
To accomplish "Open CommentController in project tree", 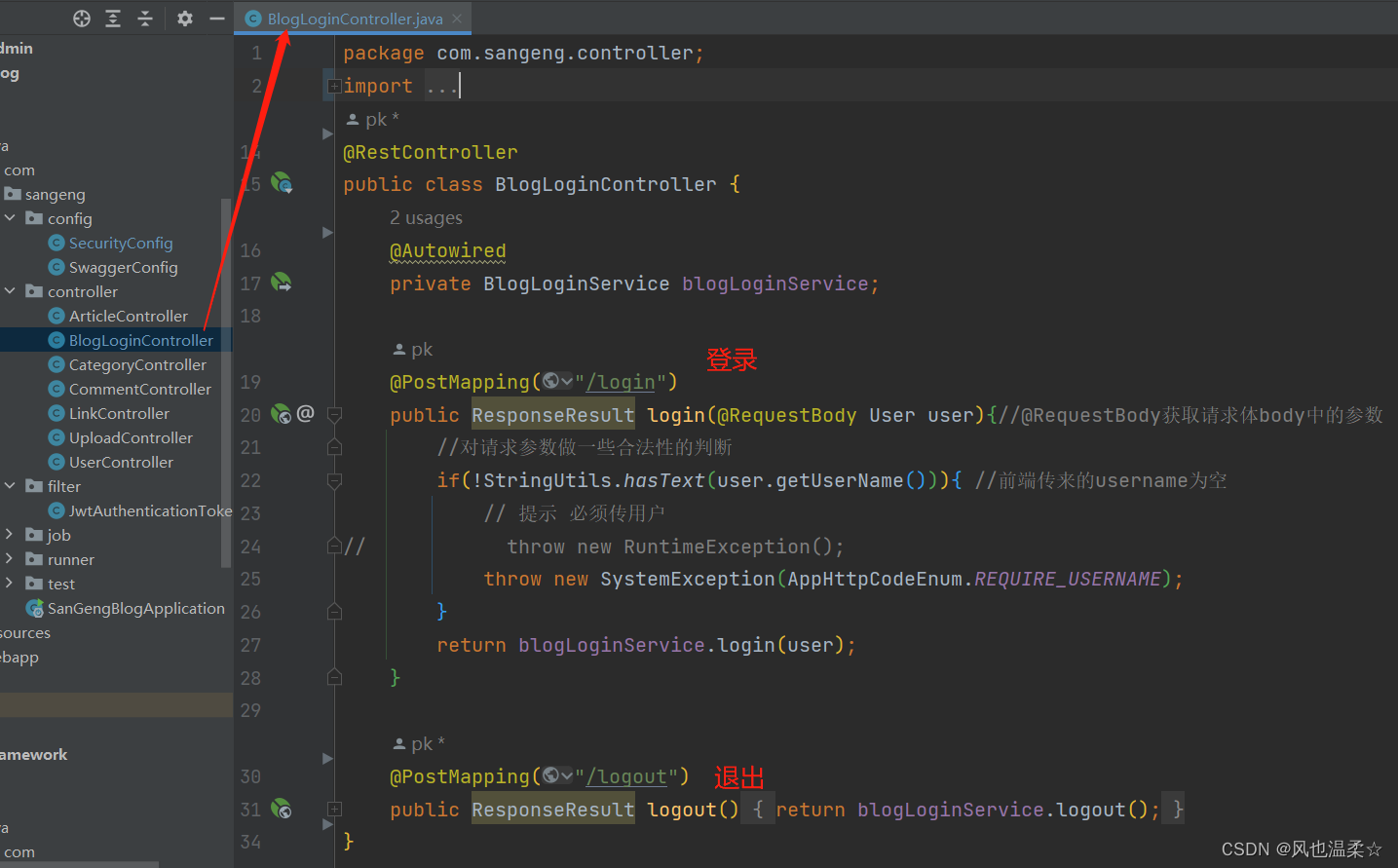I will click(140, 389).
